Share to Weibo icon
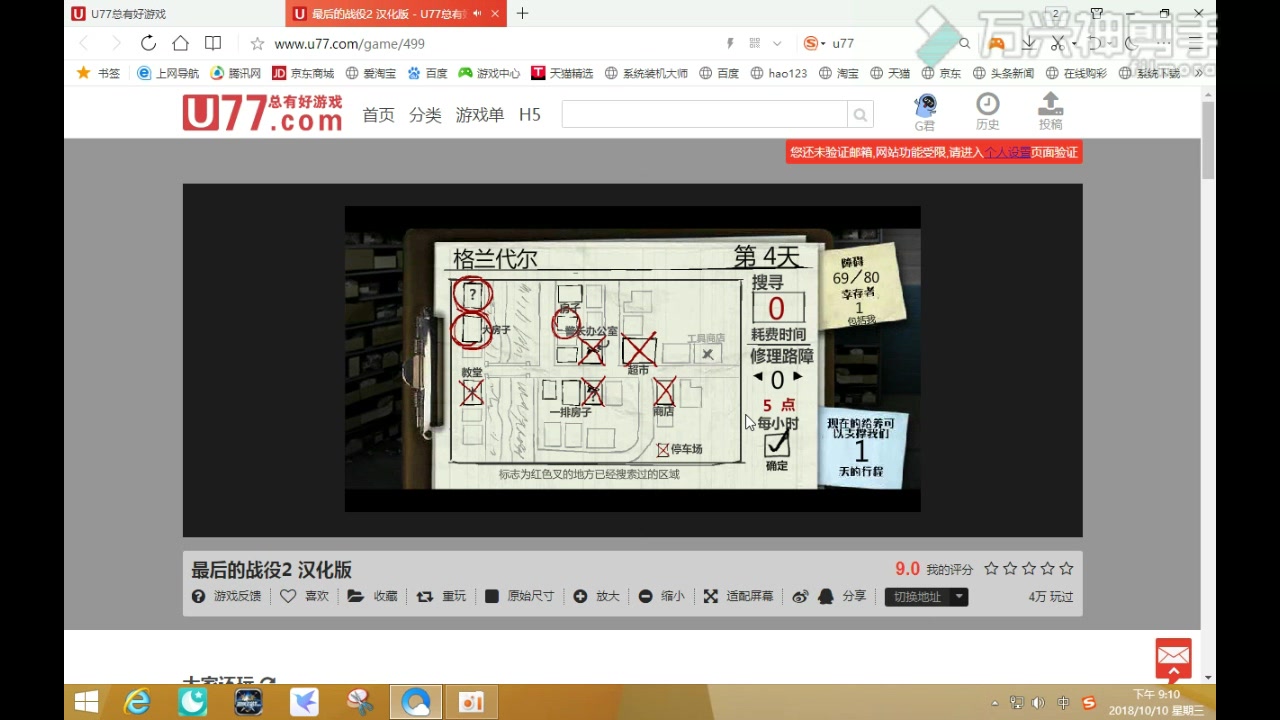This screenshot has width=1280, height=720. point(800,597)
